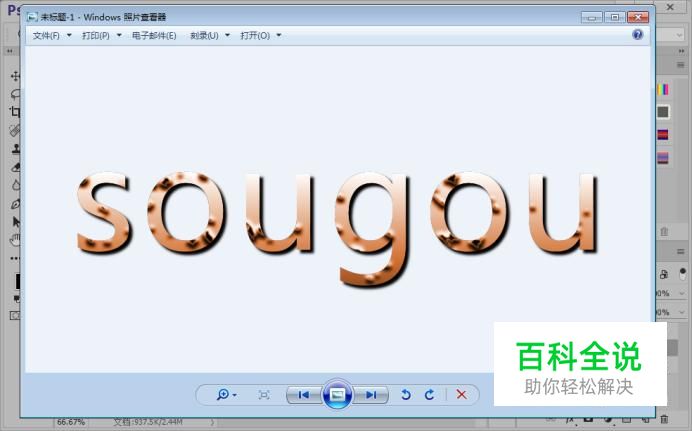The height and width of the screenshot is (431, 692).
Task: Start the slide show round button
Action: pyautogui.click(x=338, y=394)
